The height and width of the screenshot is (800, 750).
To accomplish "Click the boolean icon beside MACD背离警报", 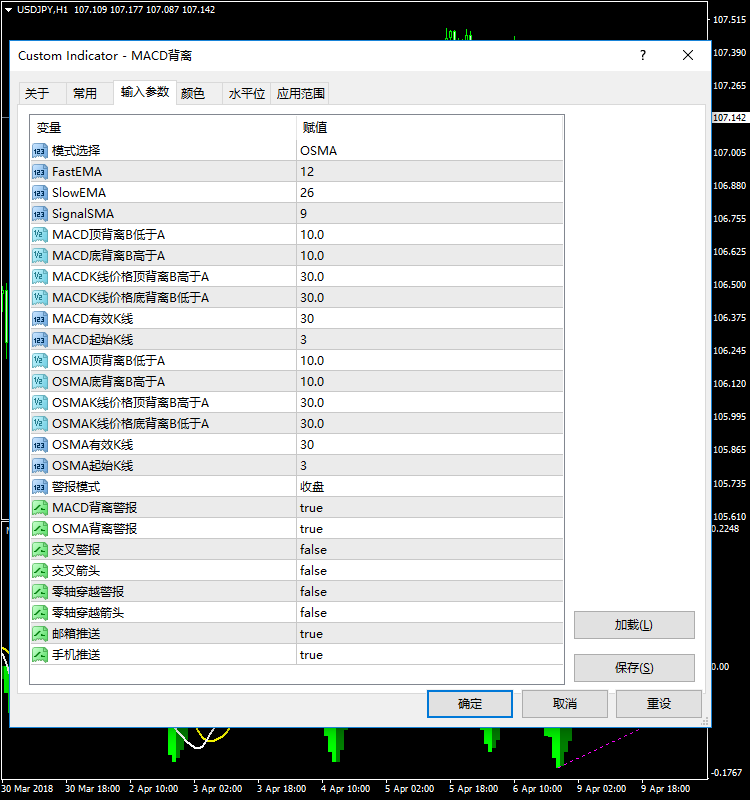I will click(x=40, y=508).
